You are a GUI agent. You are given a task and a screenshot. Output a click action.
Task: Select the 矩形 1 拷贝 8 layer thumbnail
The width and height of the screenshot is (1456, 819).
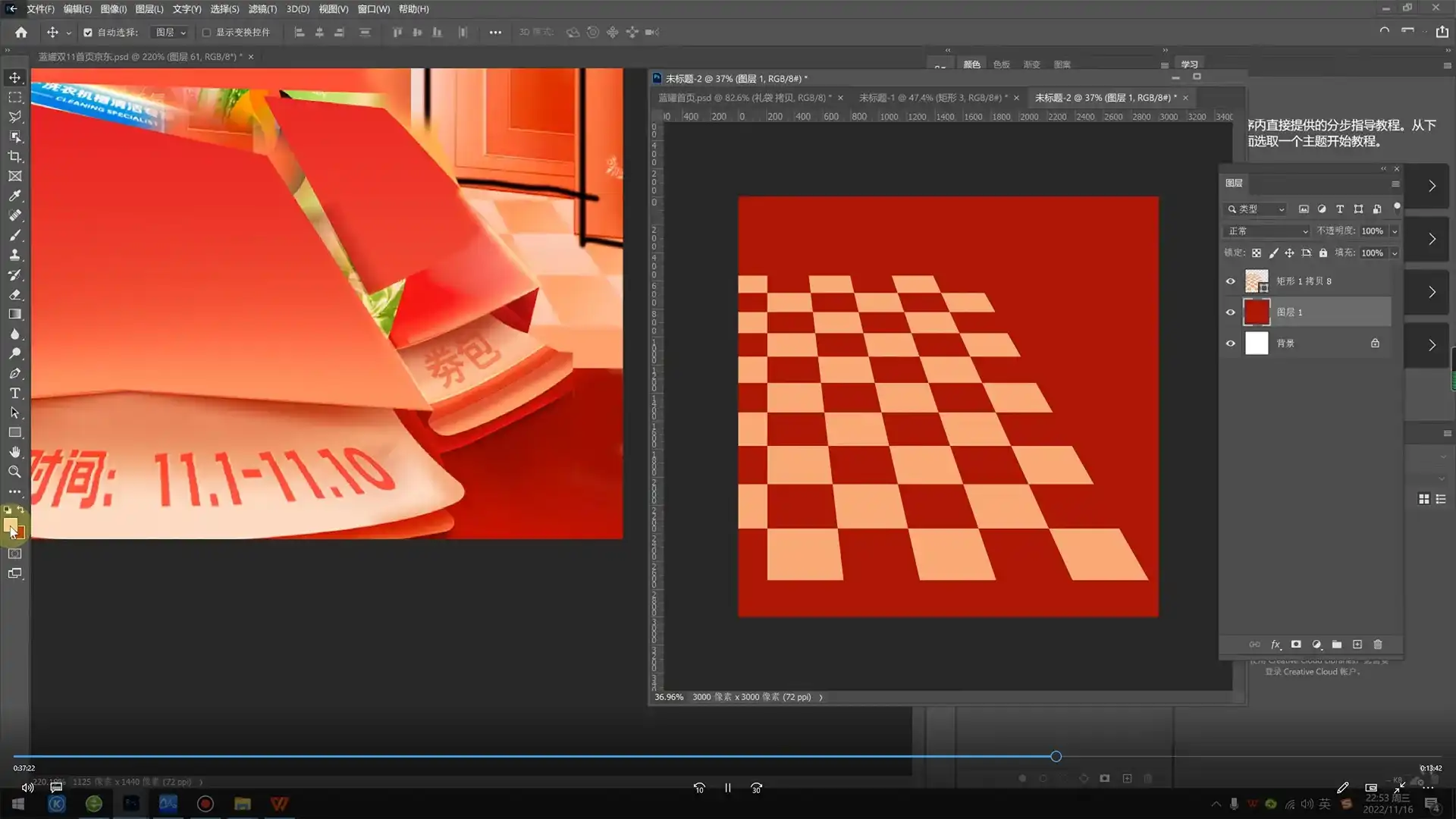1257,281
